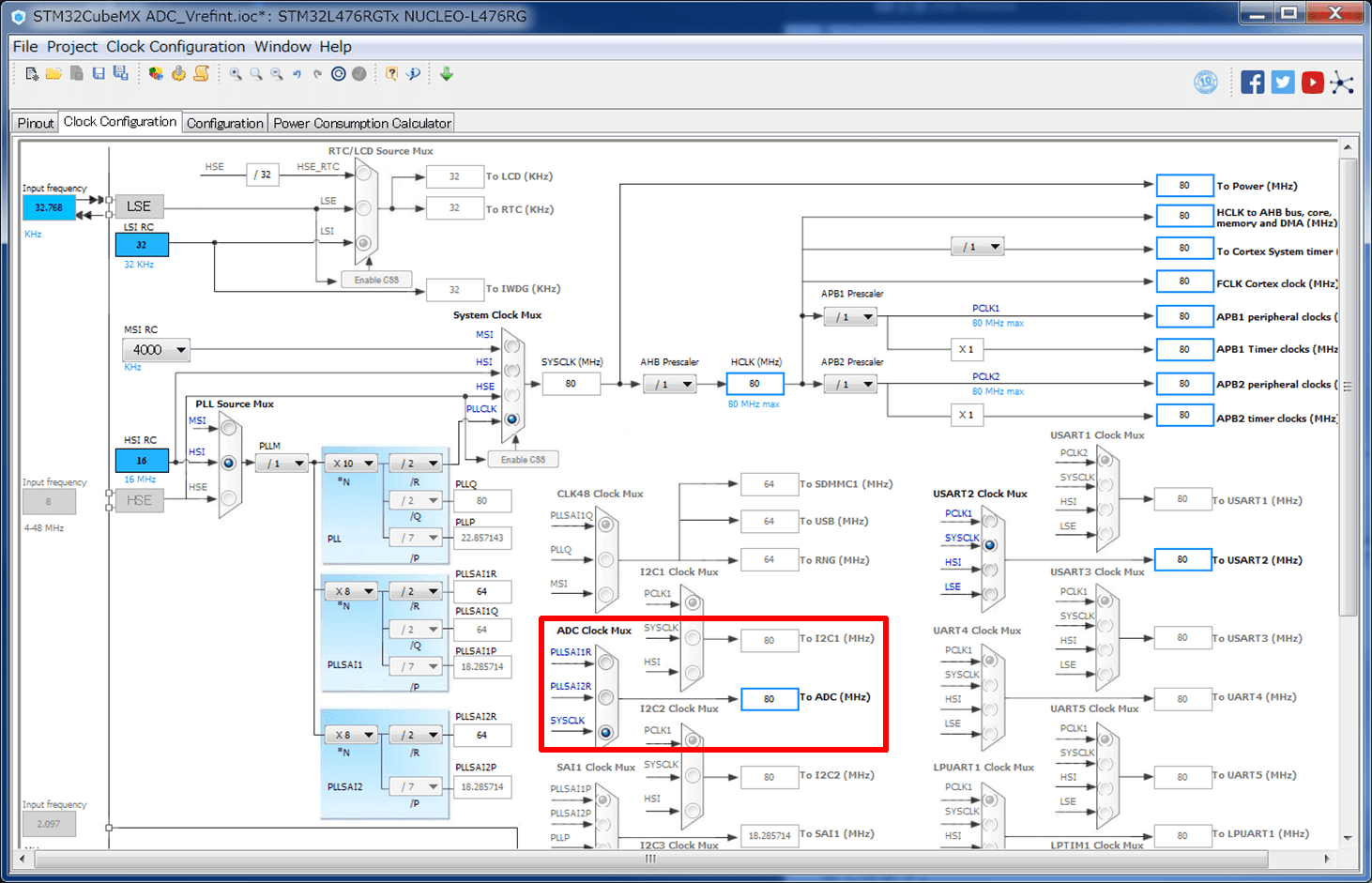Click the scroll-shaped report icon
Viewport: 1372px width, 883px height.
click(x=201, y=74)
